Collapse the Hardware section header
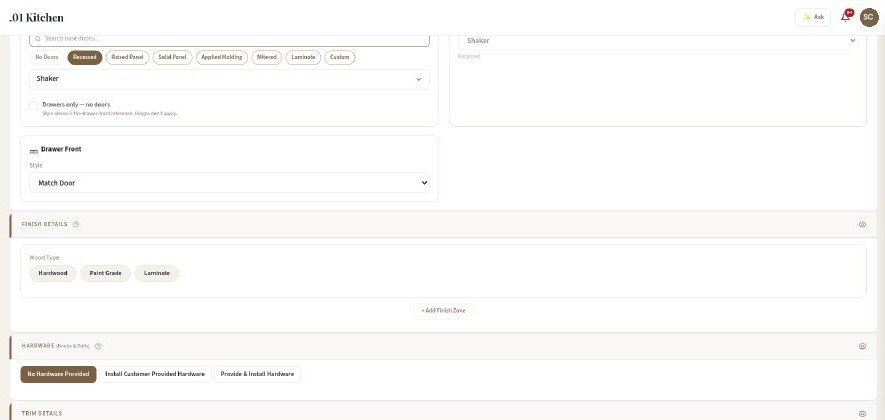This screenshot has height=420, width=885. pyautogui.click(x=444, y=346)
